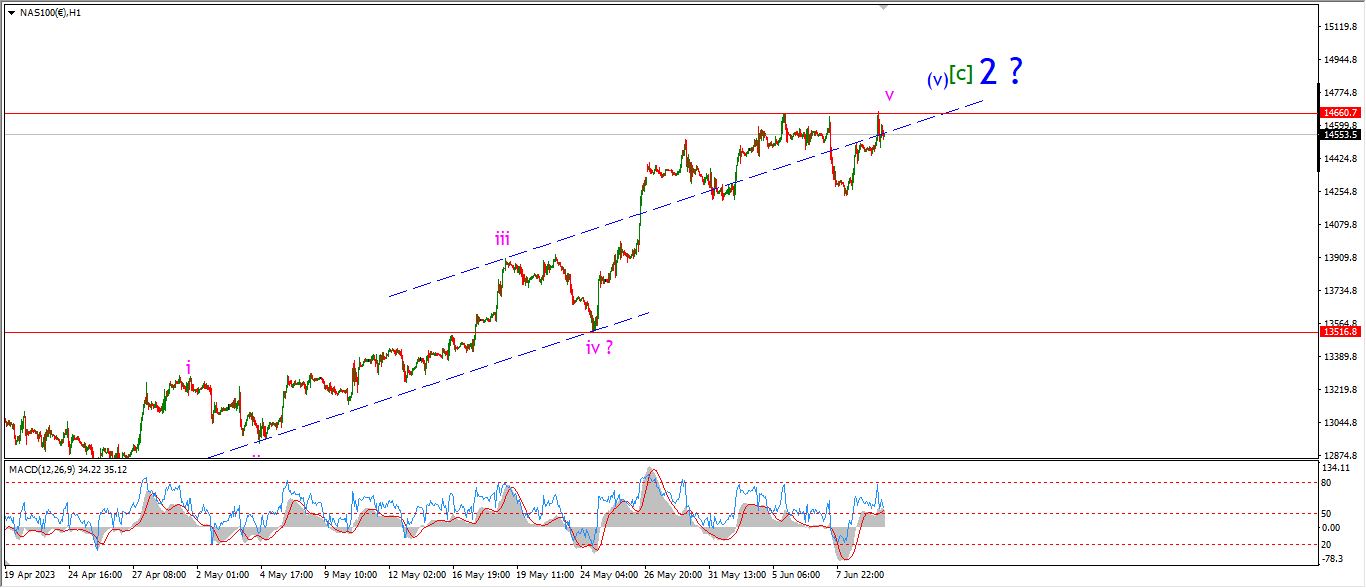Select the pink 'v' wave label
This screenshot has width=1366, height=588.
(889, 94)
